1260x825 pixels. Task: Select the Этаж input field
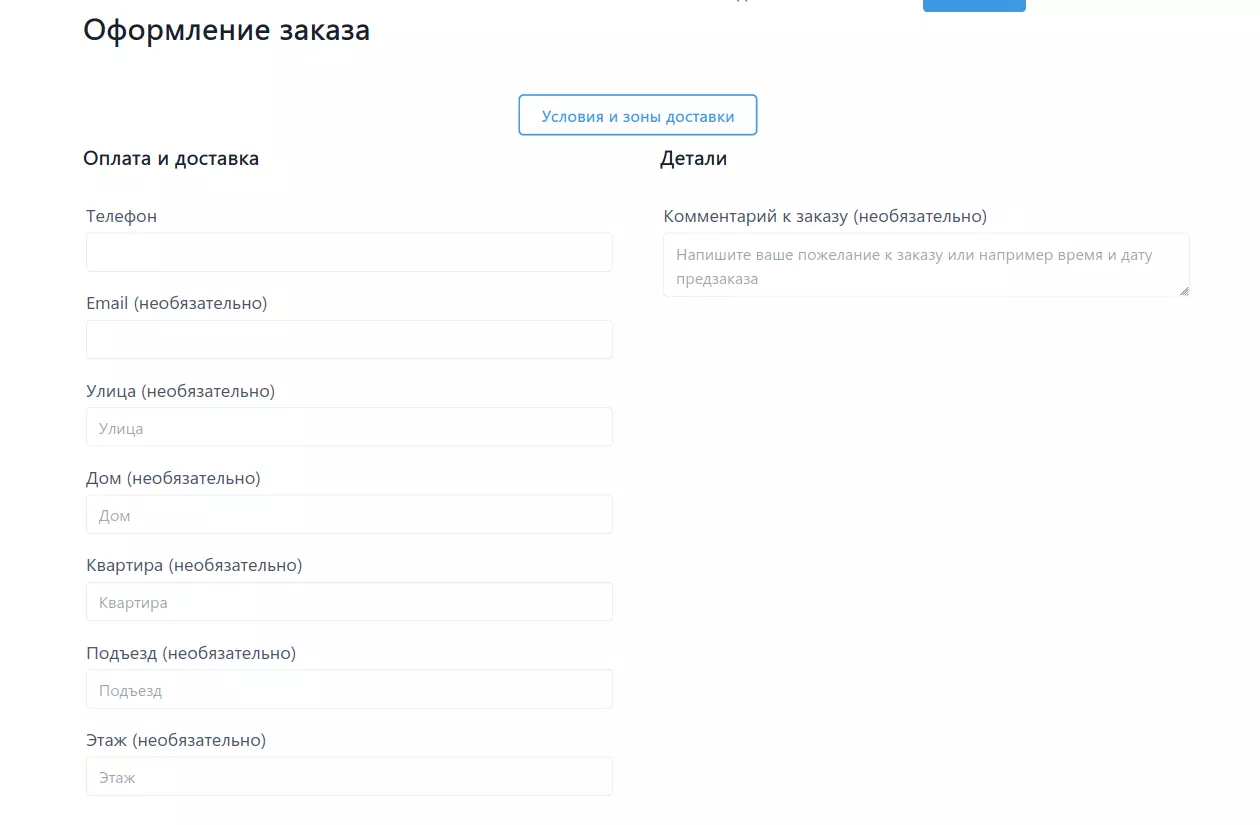pos(349,776)
